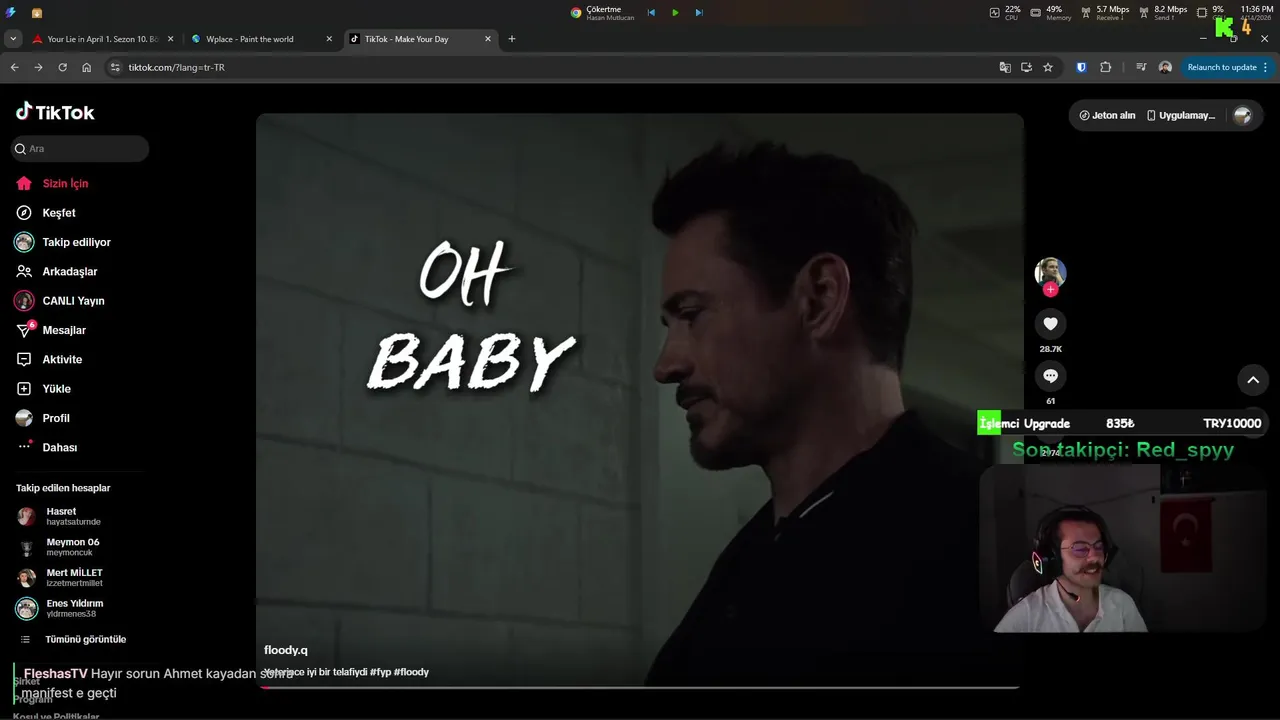Click Relaunch to update button
Image resolution: width=1280 pixels, height=720 pixels.
pos(1221,67)
